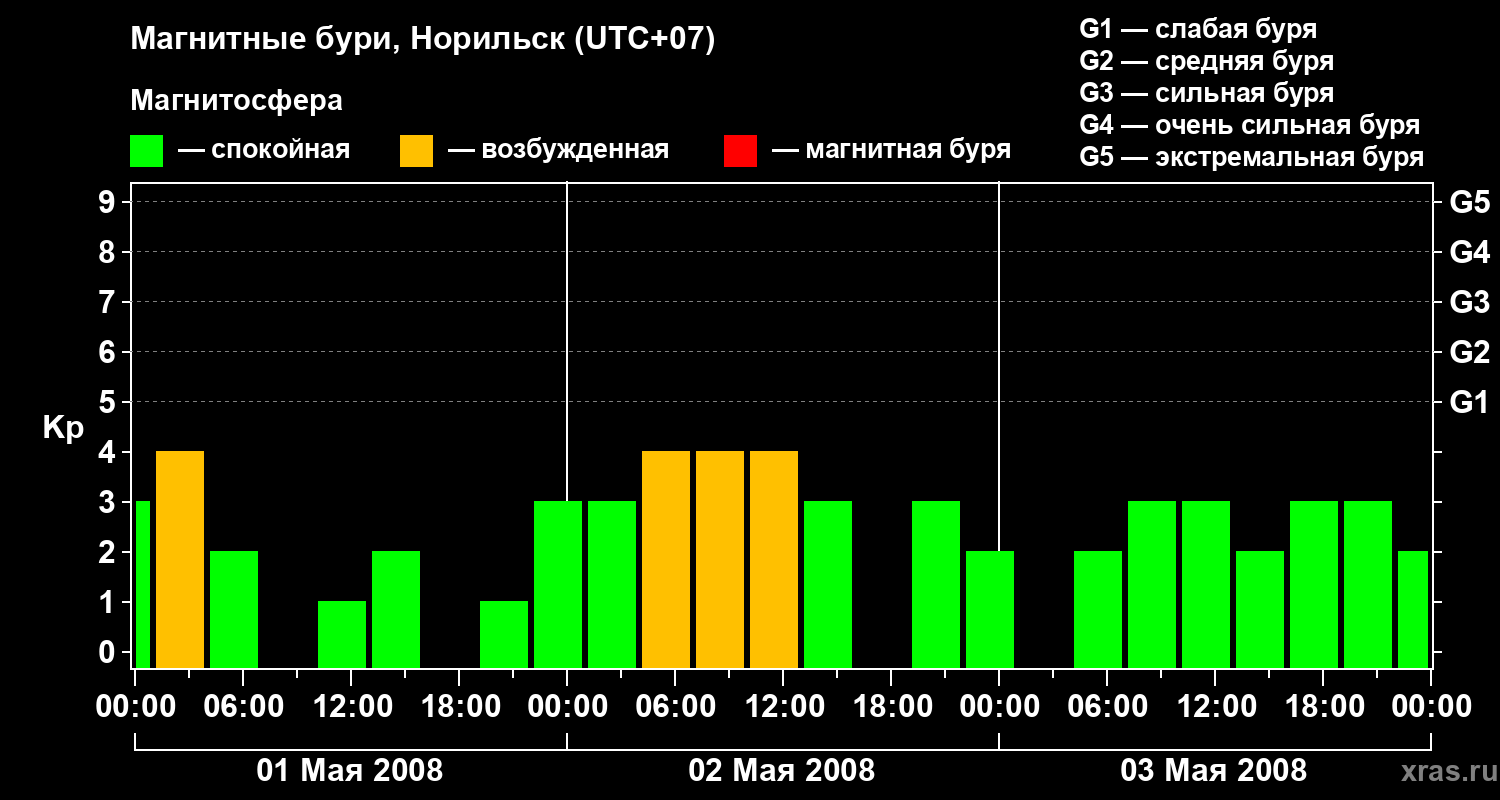This screenshot has height=800, width=1500.
Task: Click the 'Kp' axis label
Action: pyautogui.click(x=63, y=428)
